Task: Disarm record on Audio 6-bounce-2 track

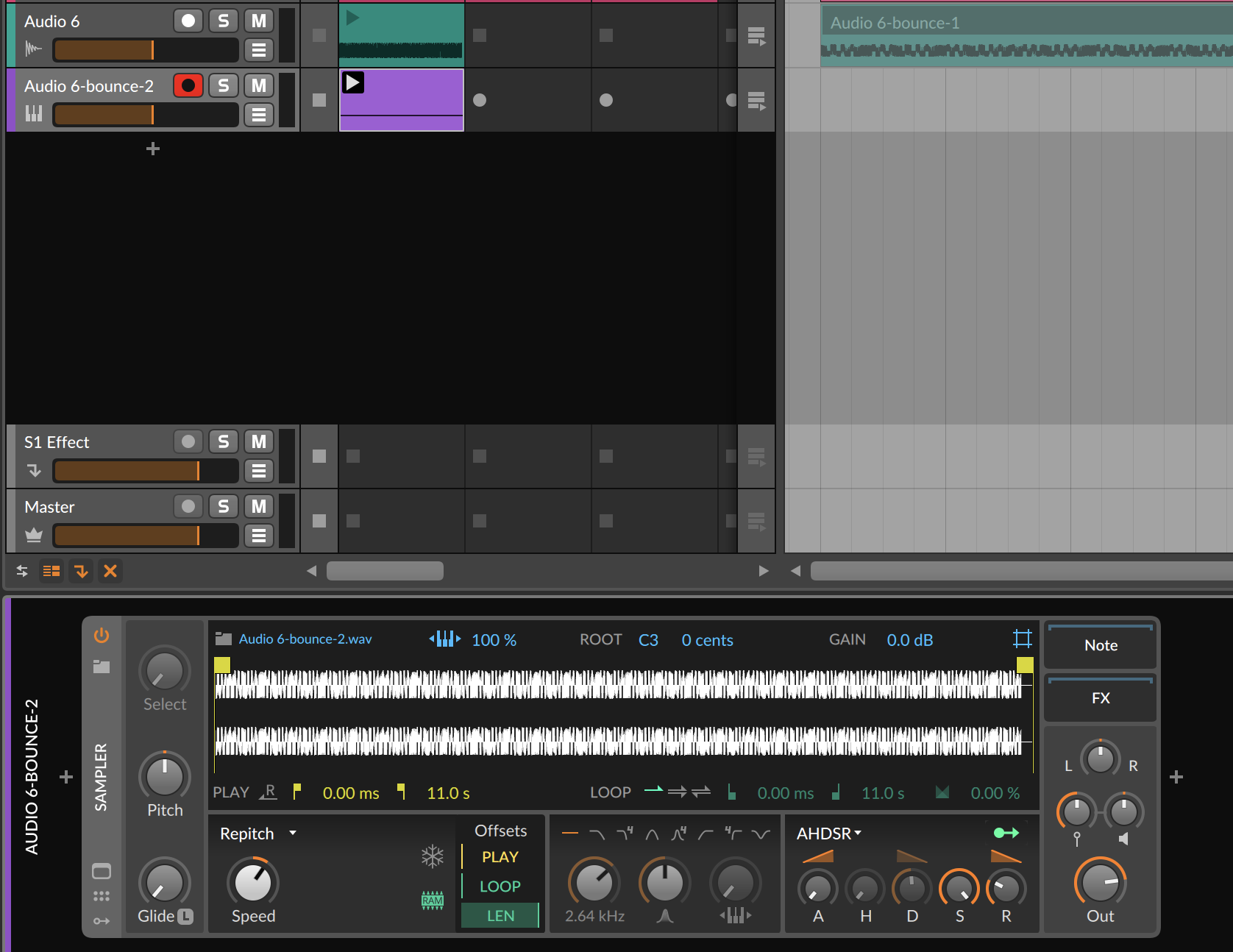Action: pos(188,85)
